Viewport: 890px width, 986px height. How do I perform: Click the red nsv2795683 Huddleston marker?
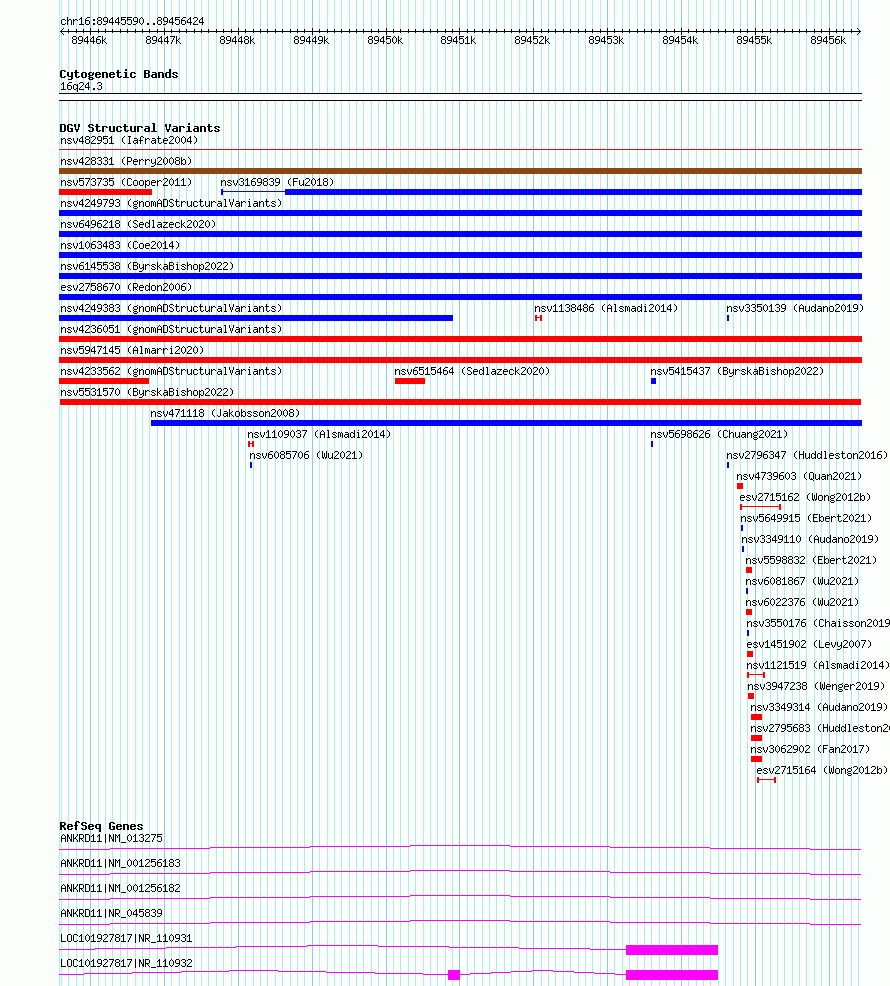(757, 738)
